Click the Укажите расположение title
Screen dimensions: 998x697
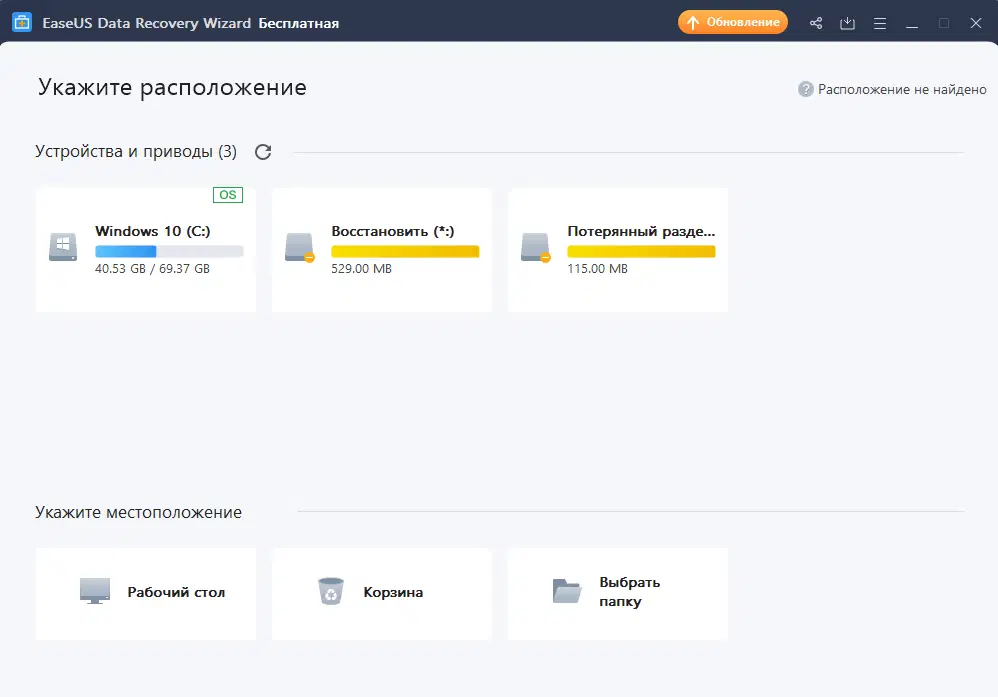pyautogui.click(x=172, y=87)
